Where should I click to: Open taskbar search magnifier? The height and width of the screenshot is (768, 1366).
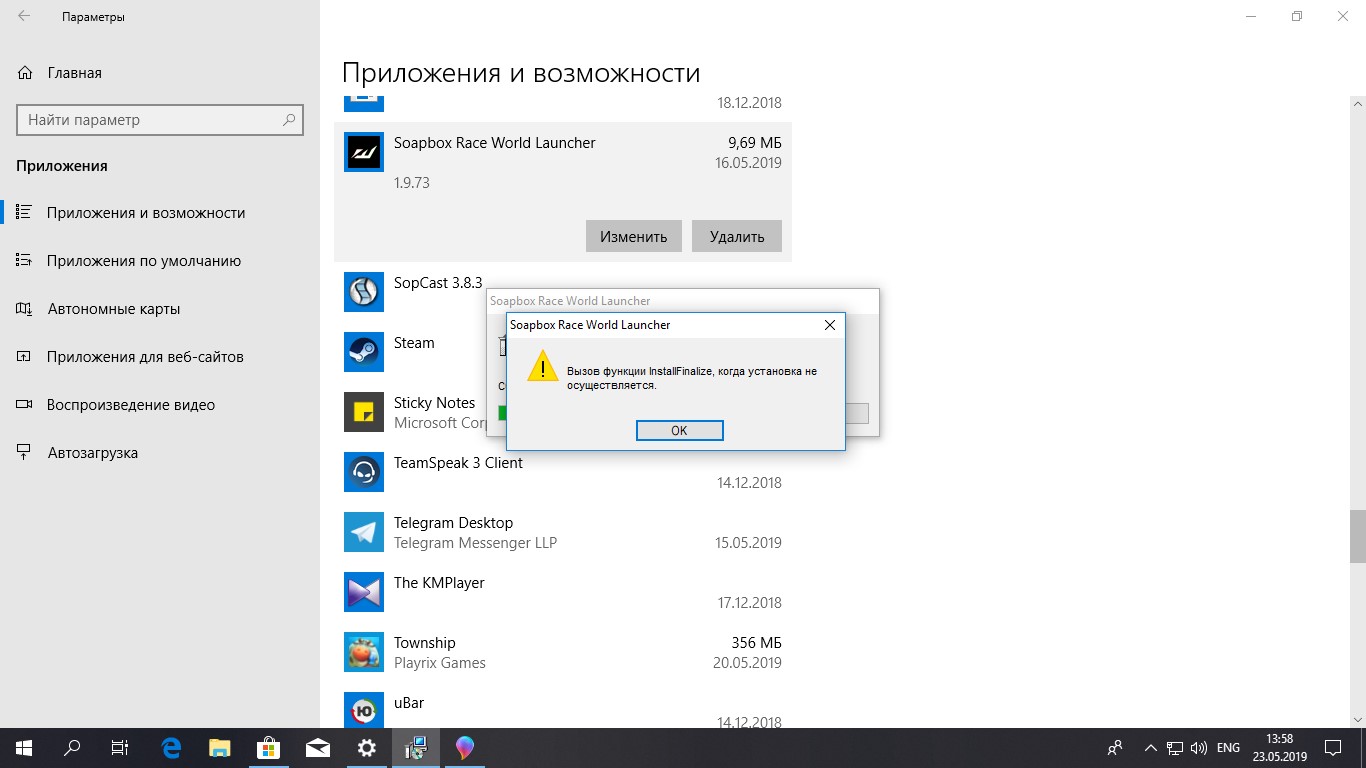[x=72, y=747]
